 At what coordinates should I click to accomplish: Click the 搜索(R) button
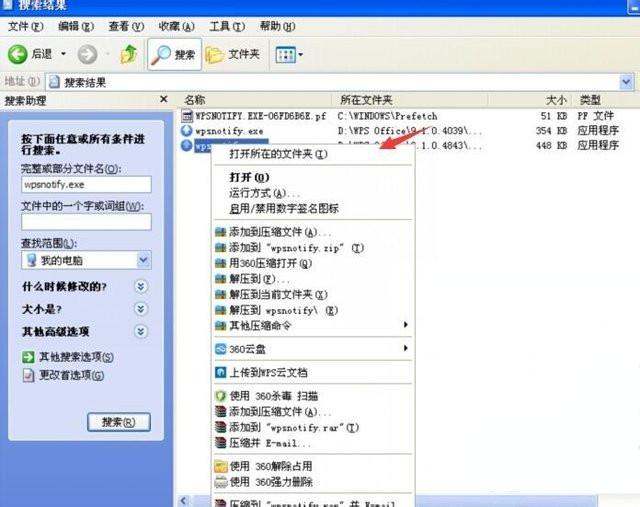pyautogui.click(x=119, y=422)
